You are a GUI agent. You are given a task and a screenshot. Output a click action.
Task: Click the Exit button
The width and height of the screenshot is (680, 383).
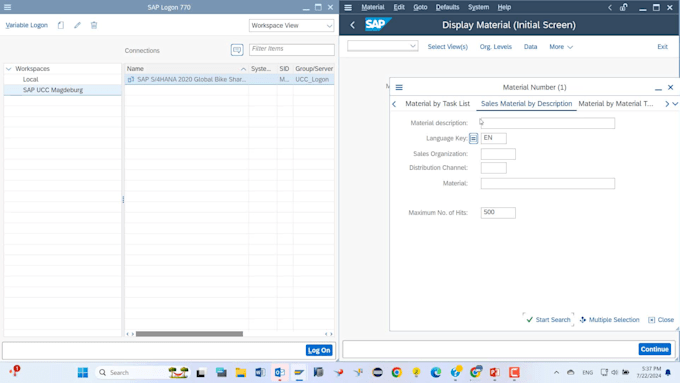point(662,47)
